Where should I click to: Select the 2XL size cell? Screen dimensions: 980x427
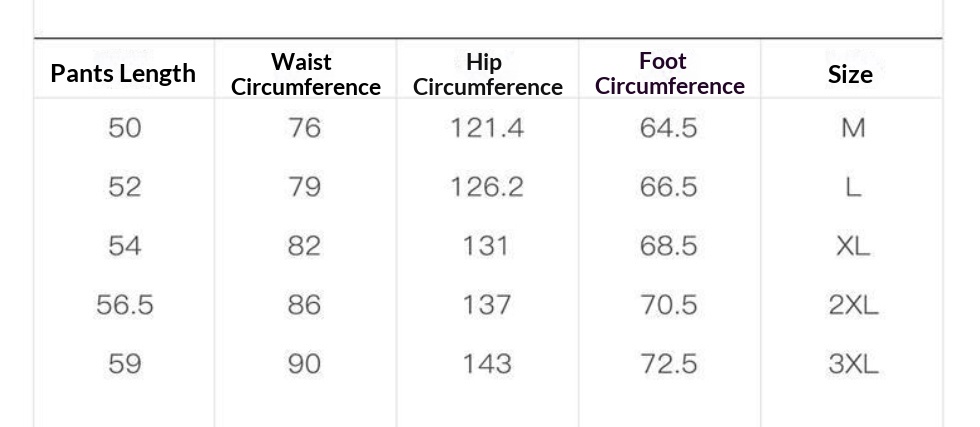coord(852,305)
